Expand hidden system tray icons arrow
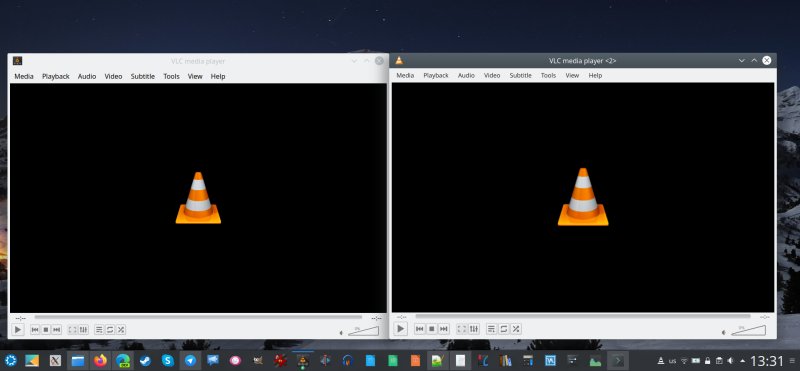Viewport: 800px width, 371px height. coord(742,361)
